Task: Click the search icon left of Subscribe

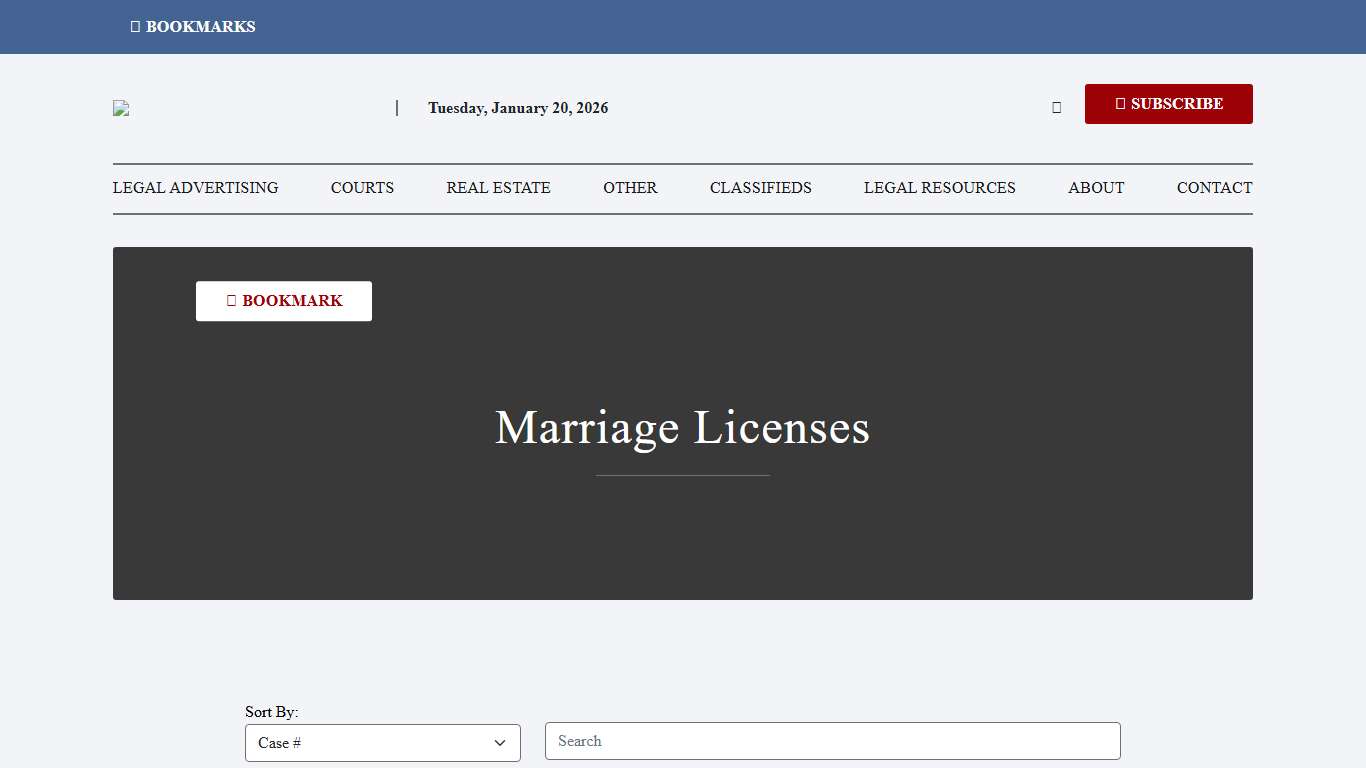Action: click(1056, 107)
